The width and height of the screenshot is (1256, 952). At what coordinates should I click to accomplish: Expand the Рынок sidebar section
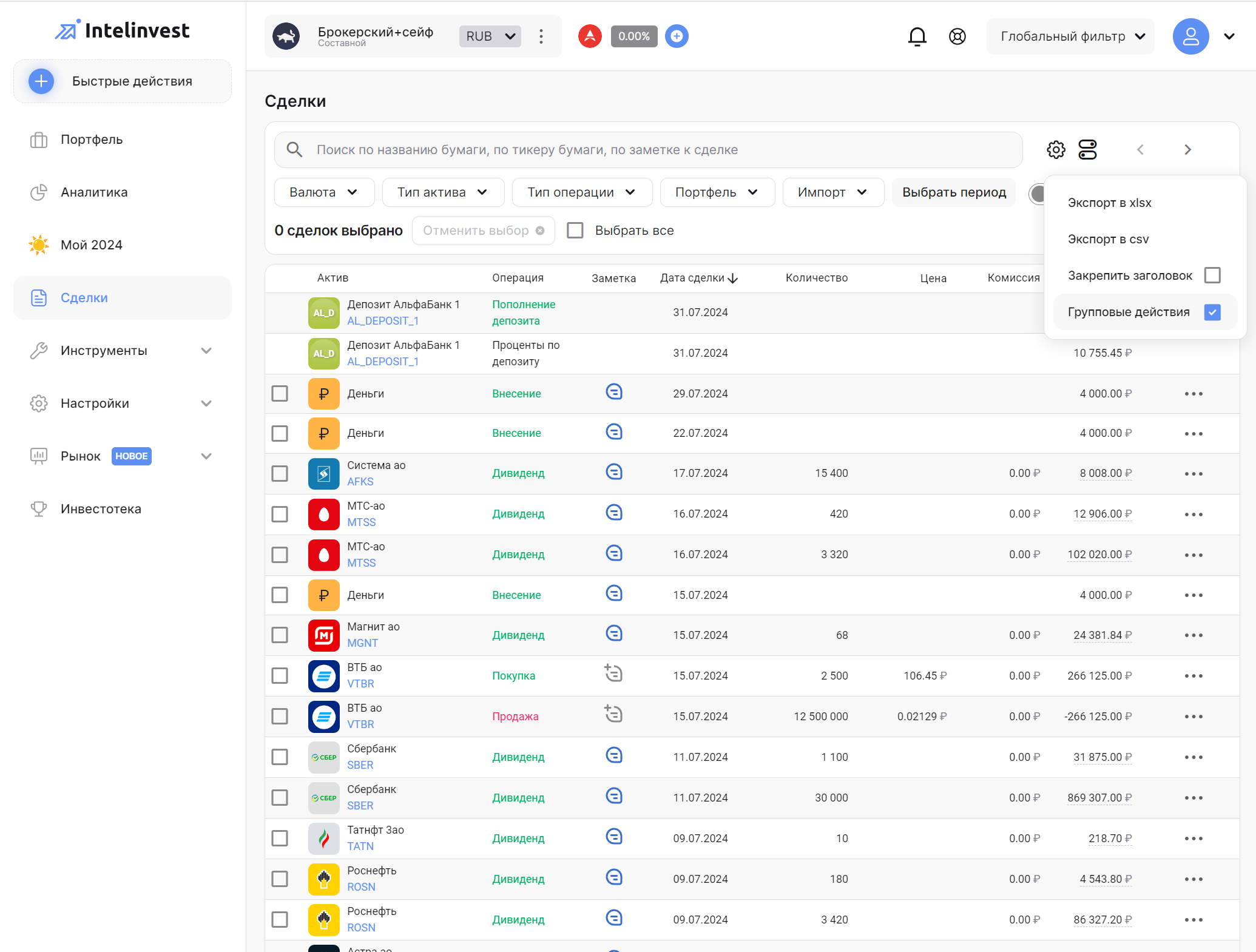click(206, 456)
